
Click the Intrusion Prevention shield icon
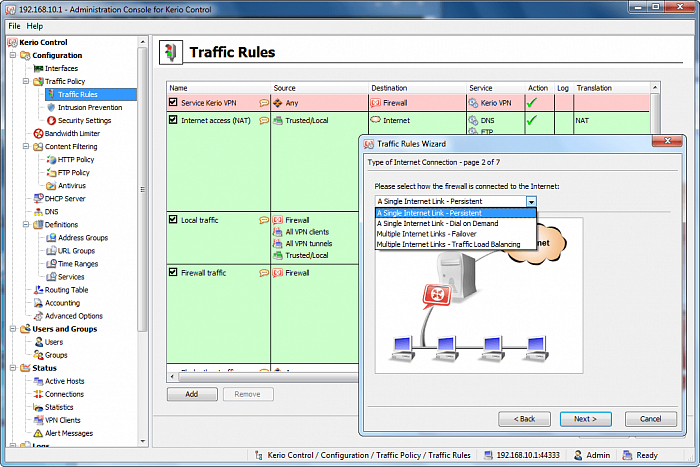(x=51, y=107)
